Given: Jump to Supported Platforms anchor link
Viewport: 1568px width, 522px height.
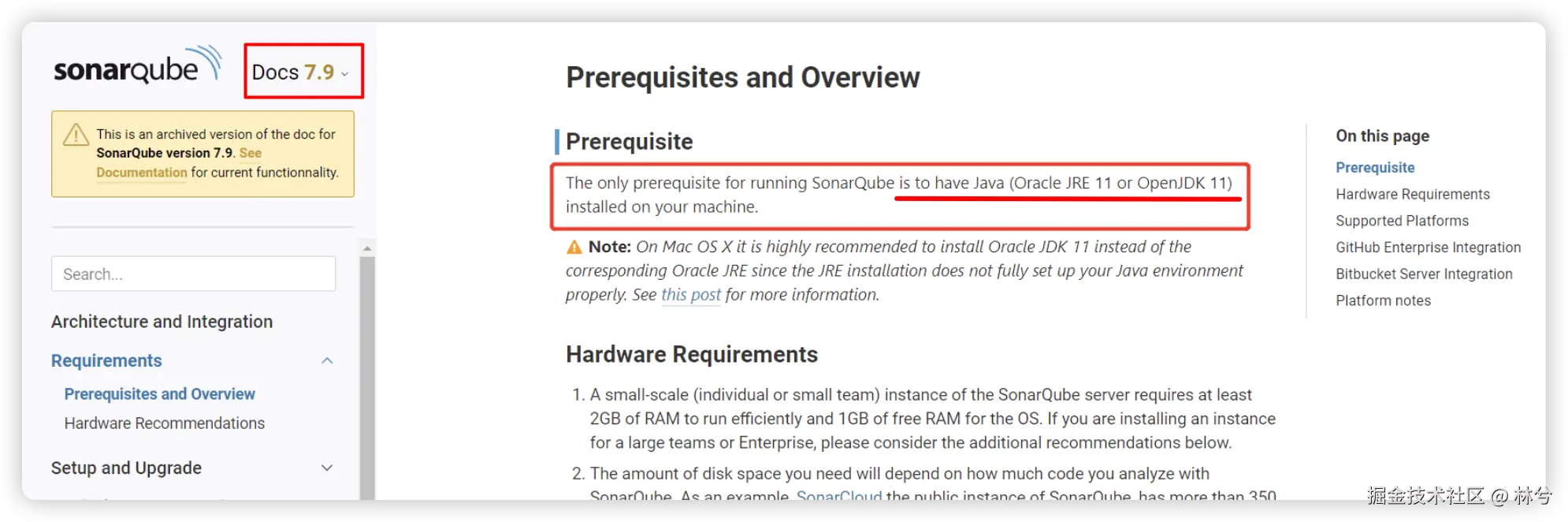Looking at the screenshot, I should coord(1402,221).
